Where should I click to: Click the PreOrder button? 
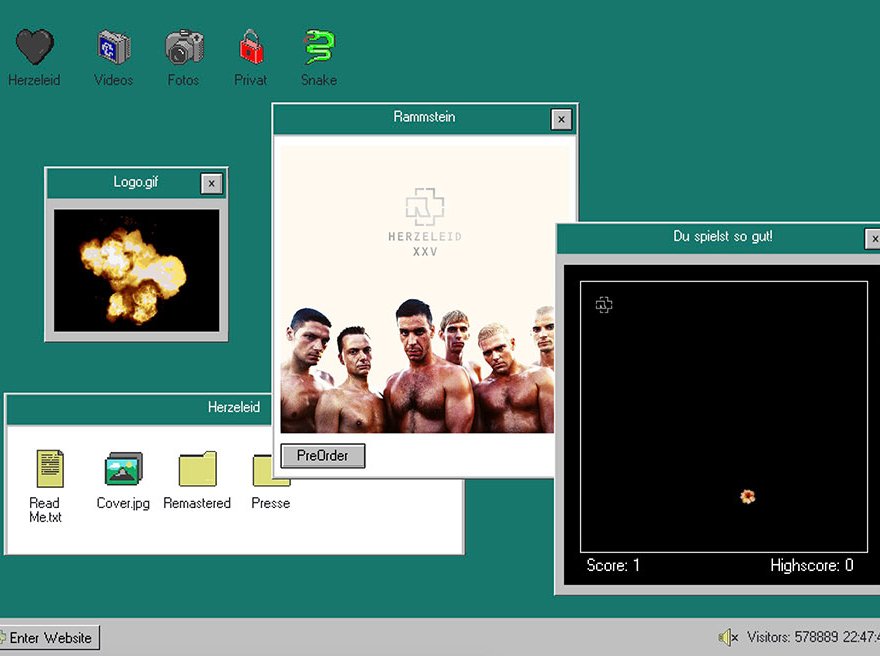tap(323, 456)
